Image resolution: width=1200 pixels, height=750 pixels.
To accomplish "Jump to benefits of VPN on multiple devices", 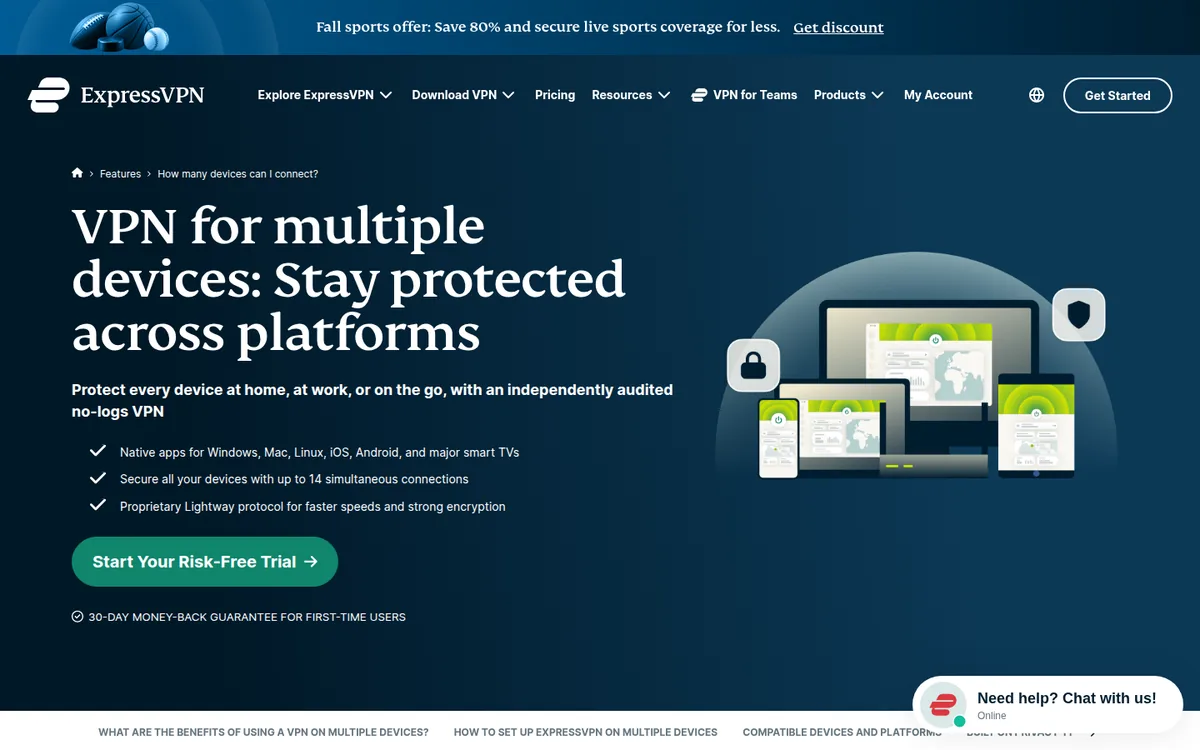I will click(263, 732).
